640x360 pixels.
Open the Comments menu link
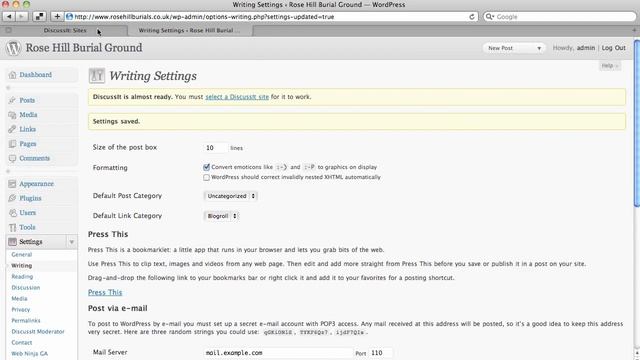click(x=34, y=158)
